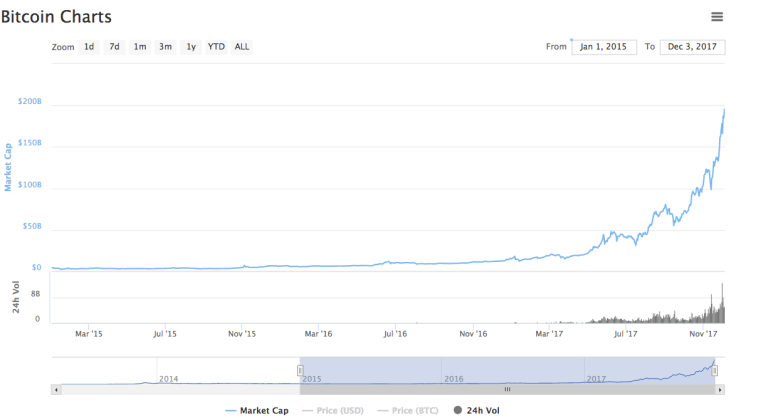This screenshot has height=418, width=768.
Task: Set zoom to 1d
Action: click(x=89, y=47)
